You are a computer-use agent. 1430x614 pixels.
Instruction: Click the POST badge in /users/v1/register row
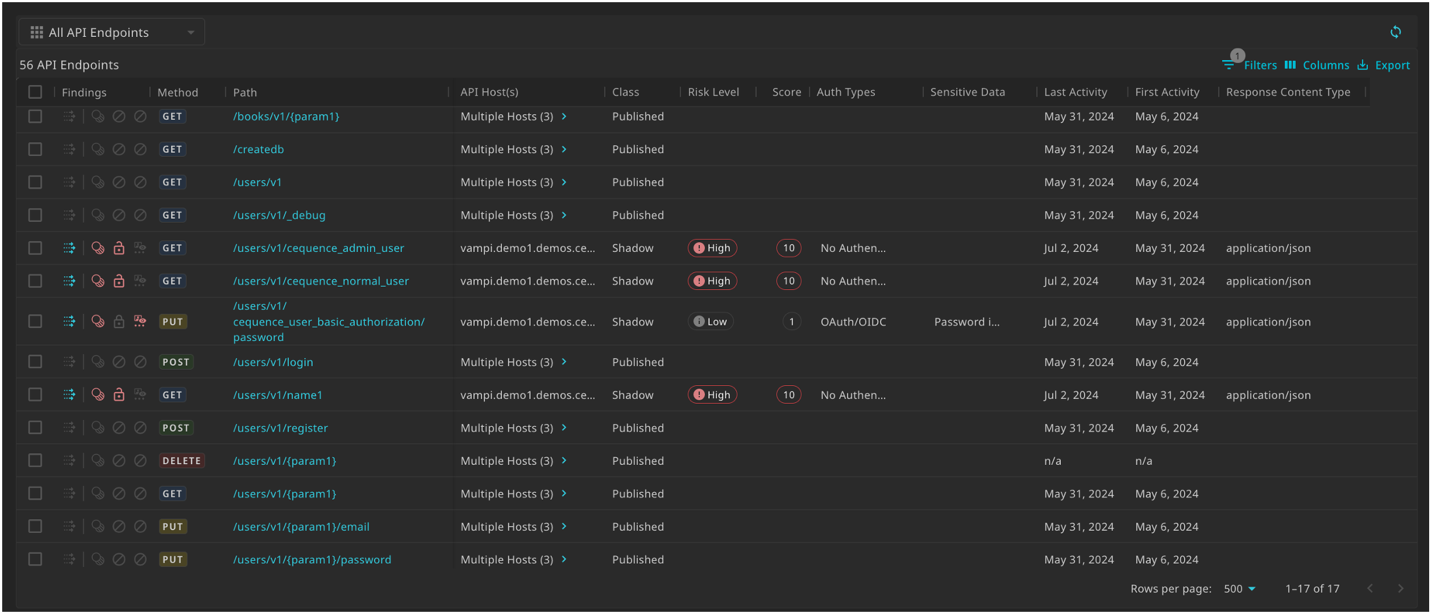[x=176, y=428]
